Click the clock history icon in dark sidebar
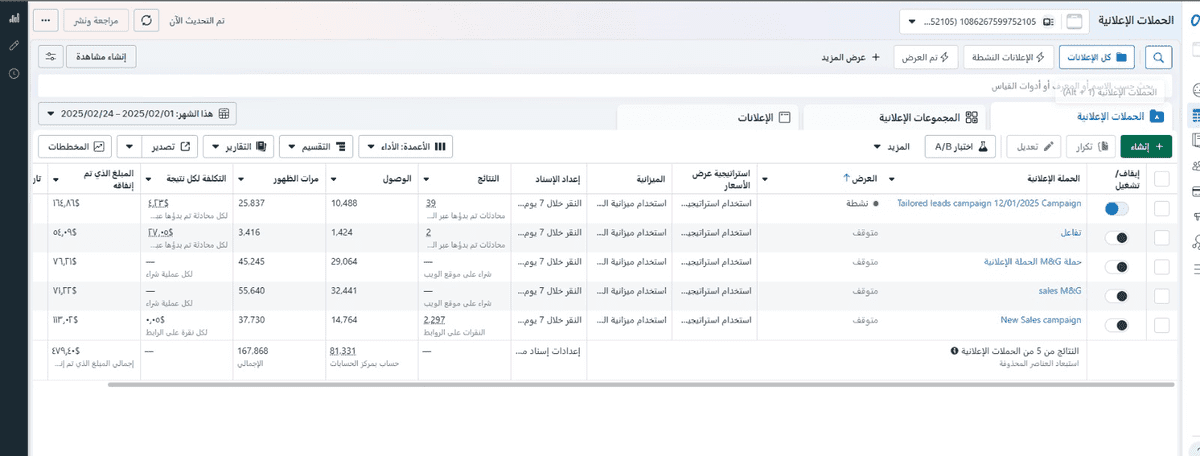The height and width of the screenshot is (456, 1200). [14, 73]
